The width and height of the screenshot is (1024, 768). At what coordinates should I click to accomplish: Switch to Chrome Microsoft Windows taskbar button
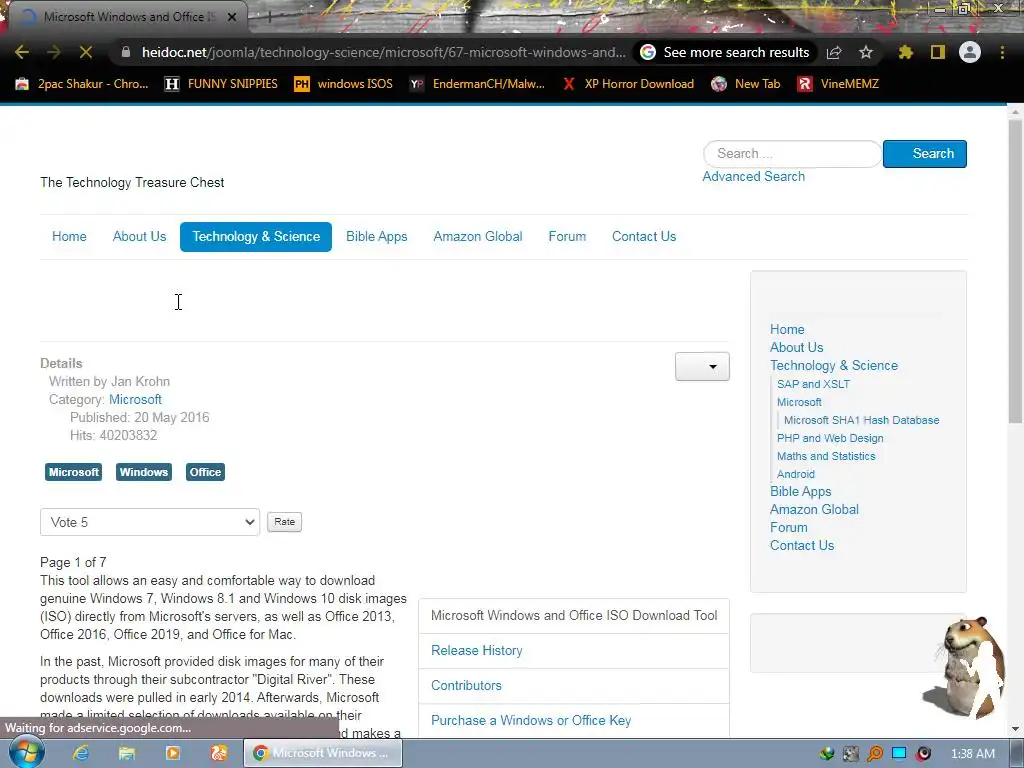323,753
